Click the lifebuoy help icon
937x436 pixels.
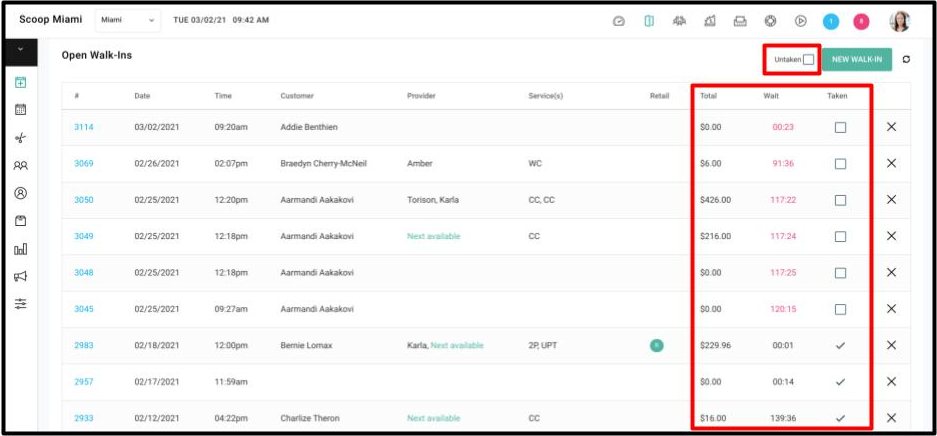tap(770, 21)
